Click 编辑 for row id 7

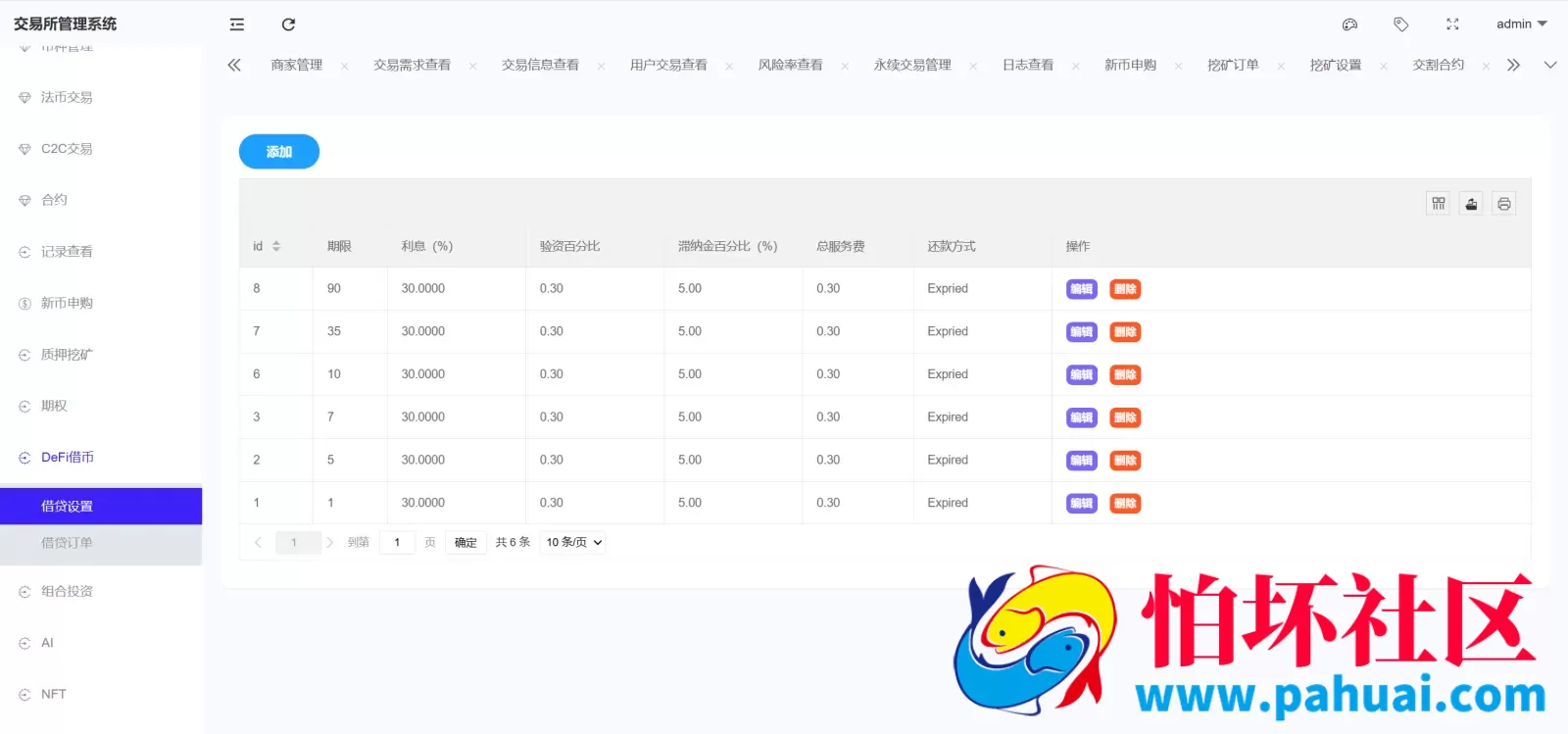[1082, 332]
